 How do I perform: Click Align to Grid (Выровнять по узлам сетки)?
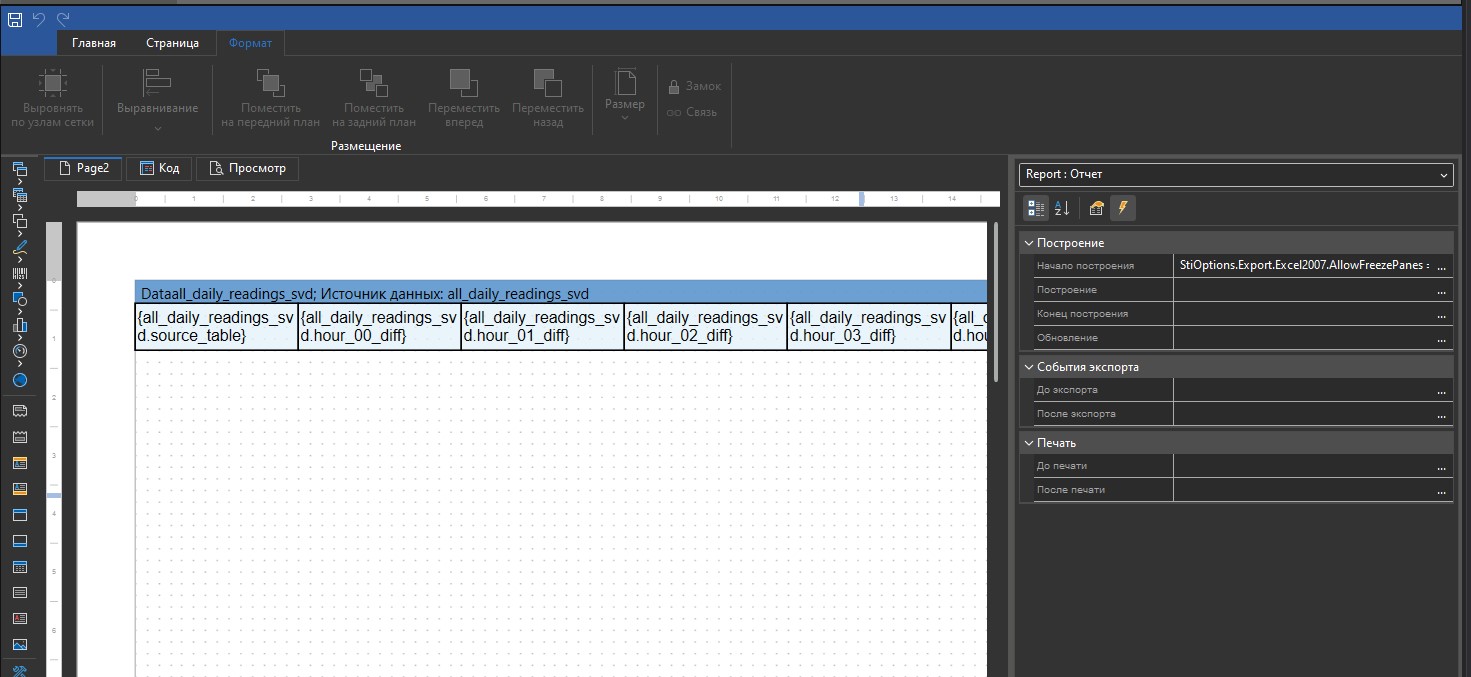tap(53, 99)
